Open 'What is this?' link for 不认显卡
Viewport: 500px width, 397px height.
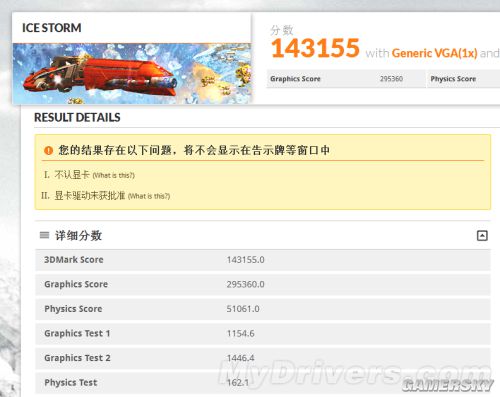113,175
